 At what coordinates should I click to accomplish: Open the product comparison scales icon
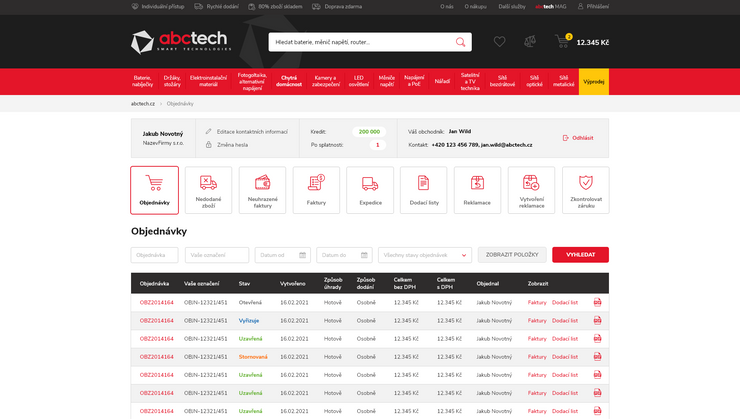click(530, 42)
